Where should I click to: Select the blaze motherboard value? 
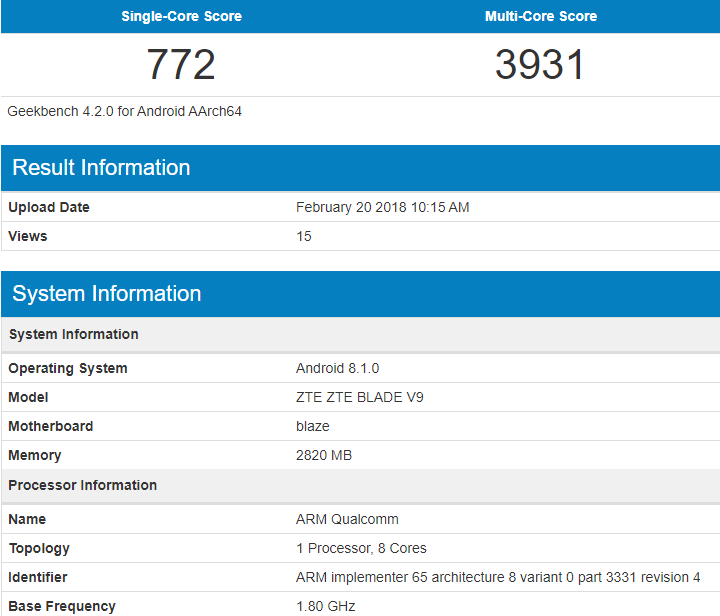coord(313,426)
